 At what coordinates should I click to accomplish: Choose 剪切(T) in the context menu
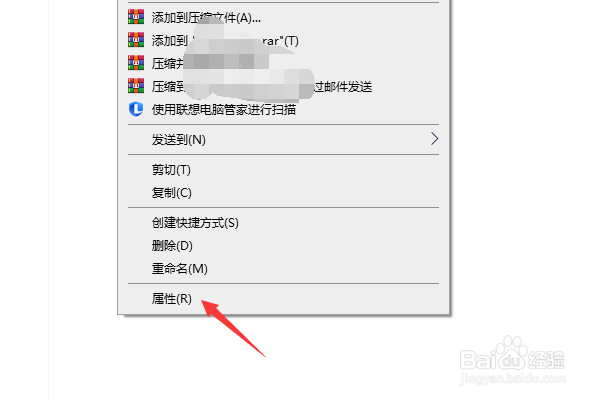283,170
